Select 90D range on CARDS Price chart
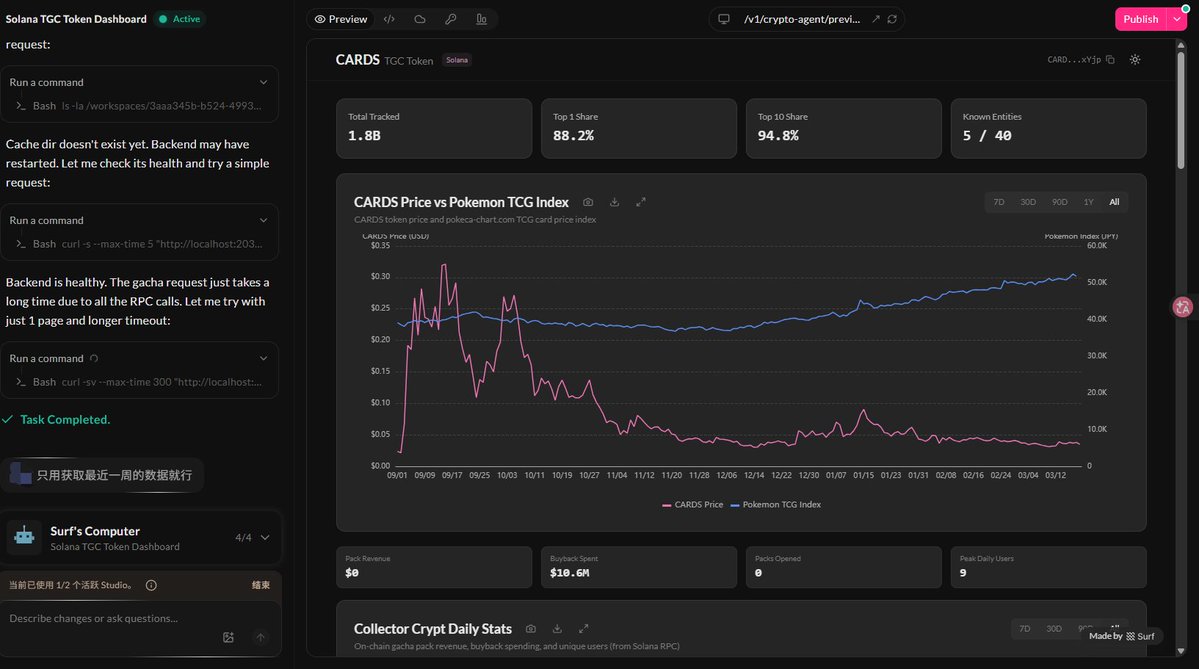This screenshot has width=1199, height=669. pos(1059,202)
